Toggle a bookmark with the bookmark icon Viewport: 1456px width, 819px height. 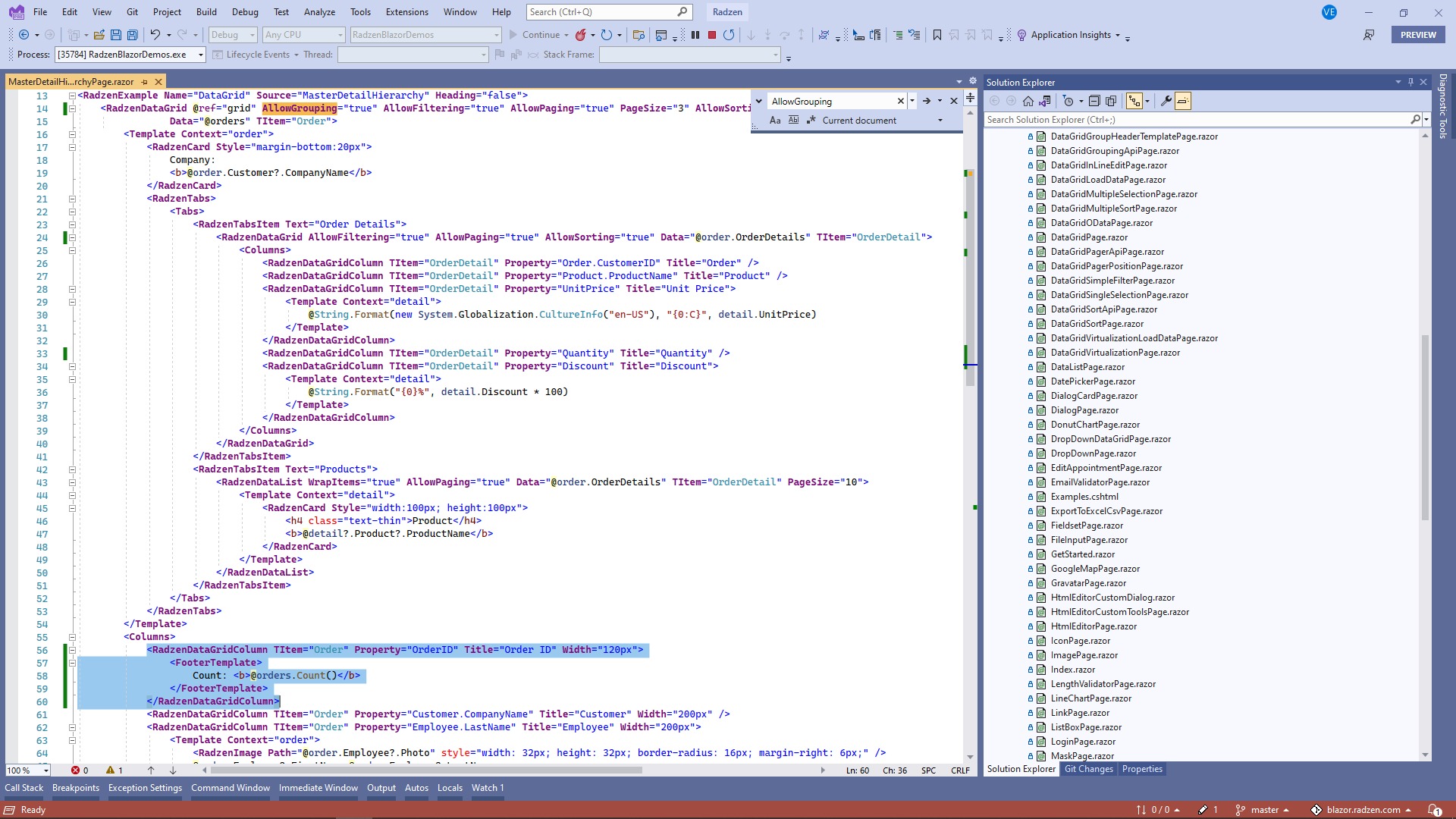pos(937,35)
